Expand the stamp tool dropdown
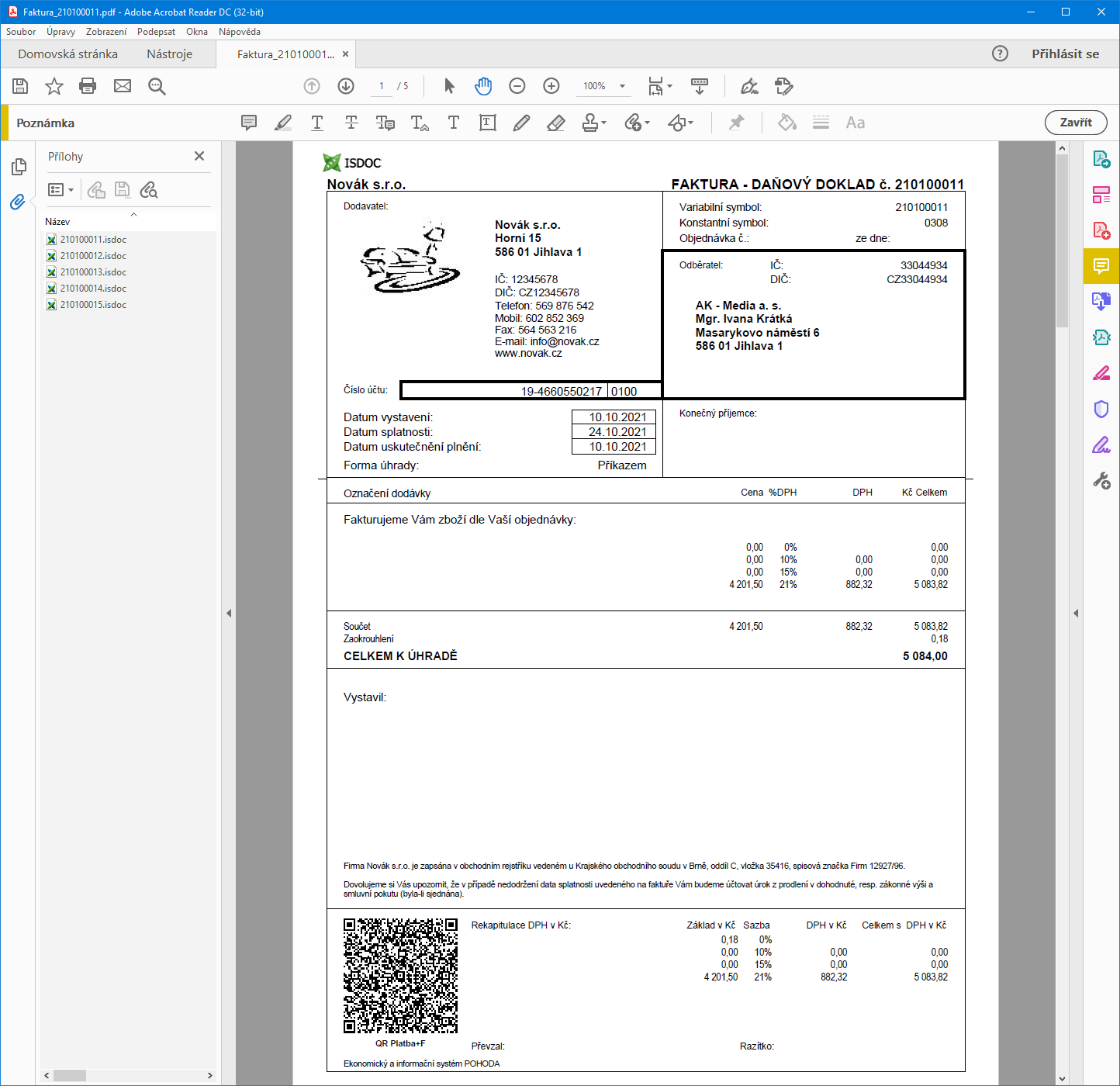1120x1086 pixels. (604, 123)
